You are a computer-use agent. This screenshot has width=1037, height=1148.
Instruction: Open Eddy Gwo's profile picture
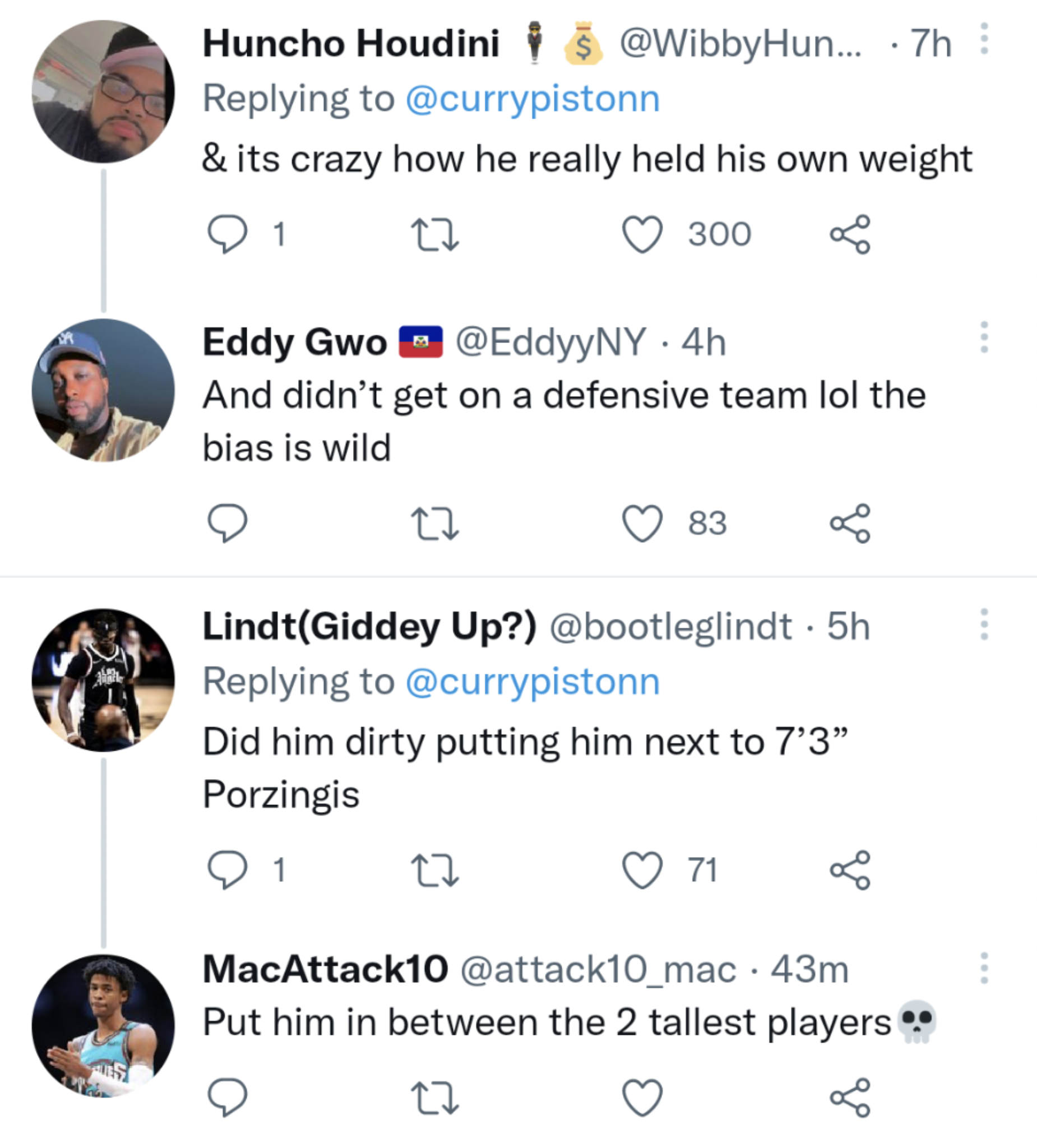(x=103, y=391)
